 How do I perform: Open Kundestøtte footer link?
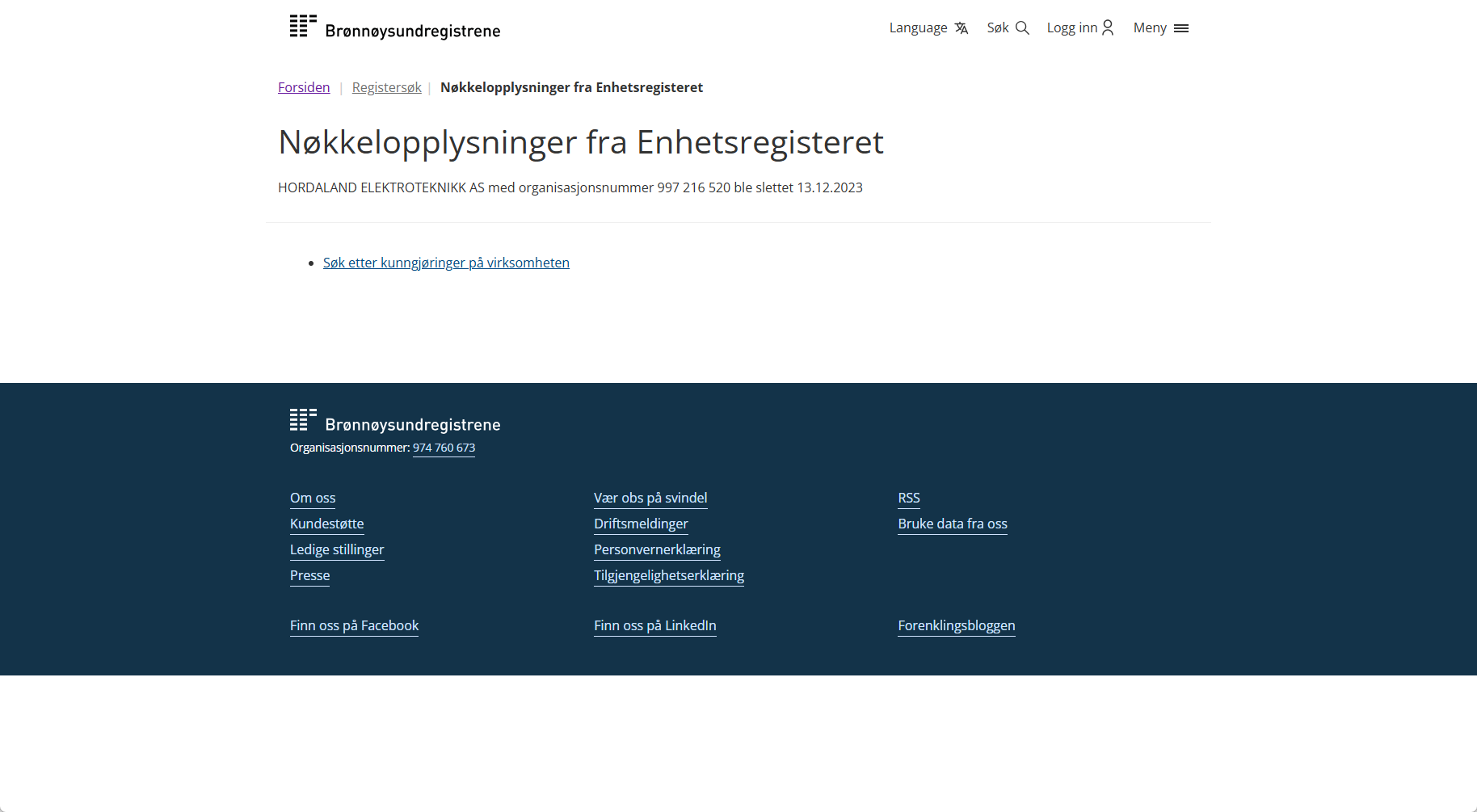click(327, 524)
